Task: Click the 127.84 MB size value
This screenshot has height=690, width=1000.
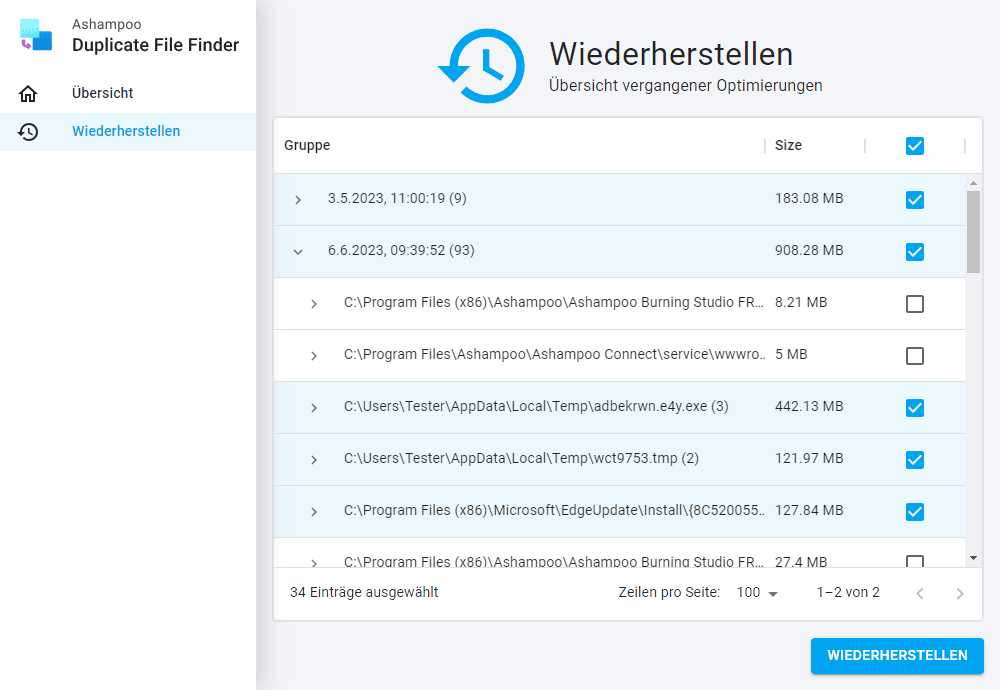Action: point(809,510)
